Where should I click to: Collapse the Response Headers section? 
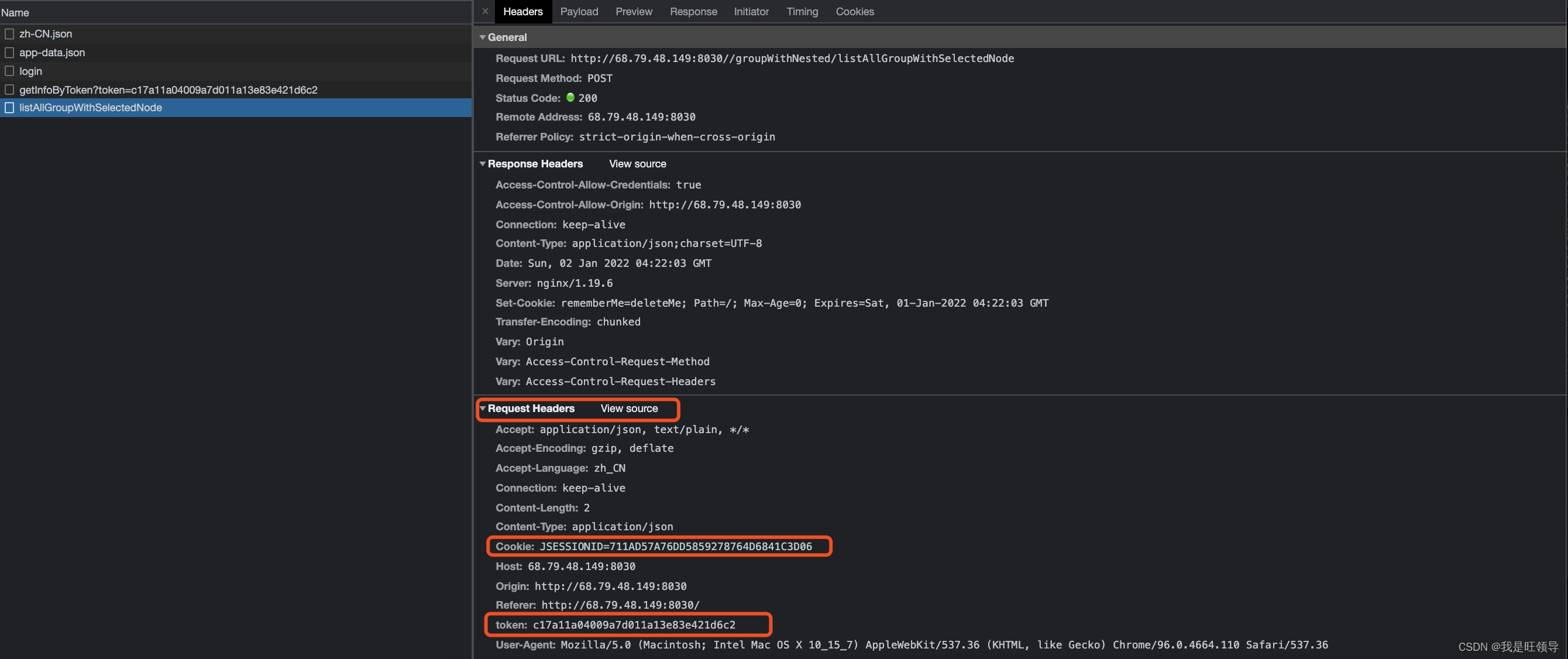483,164
